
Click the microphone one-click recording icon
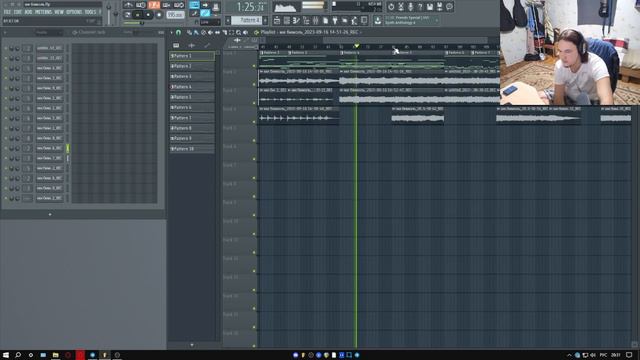[410, 7]
